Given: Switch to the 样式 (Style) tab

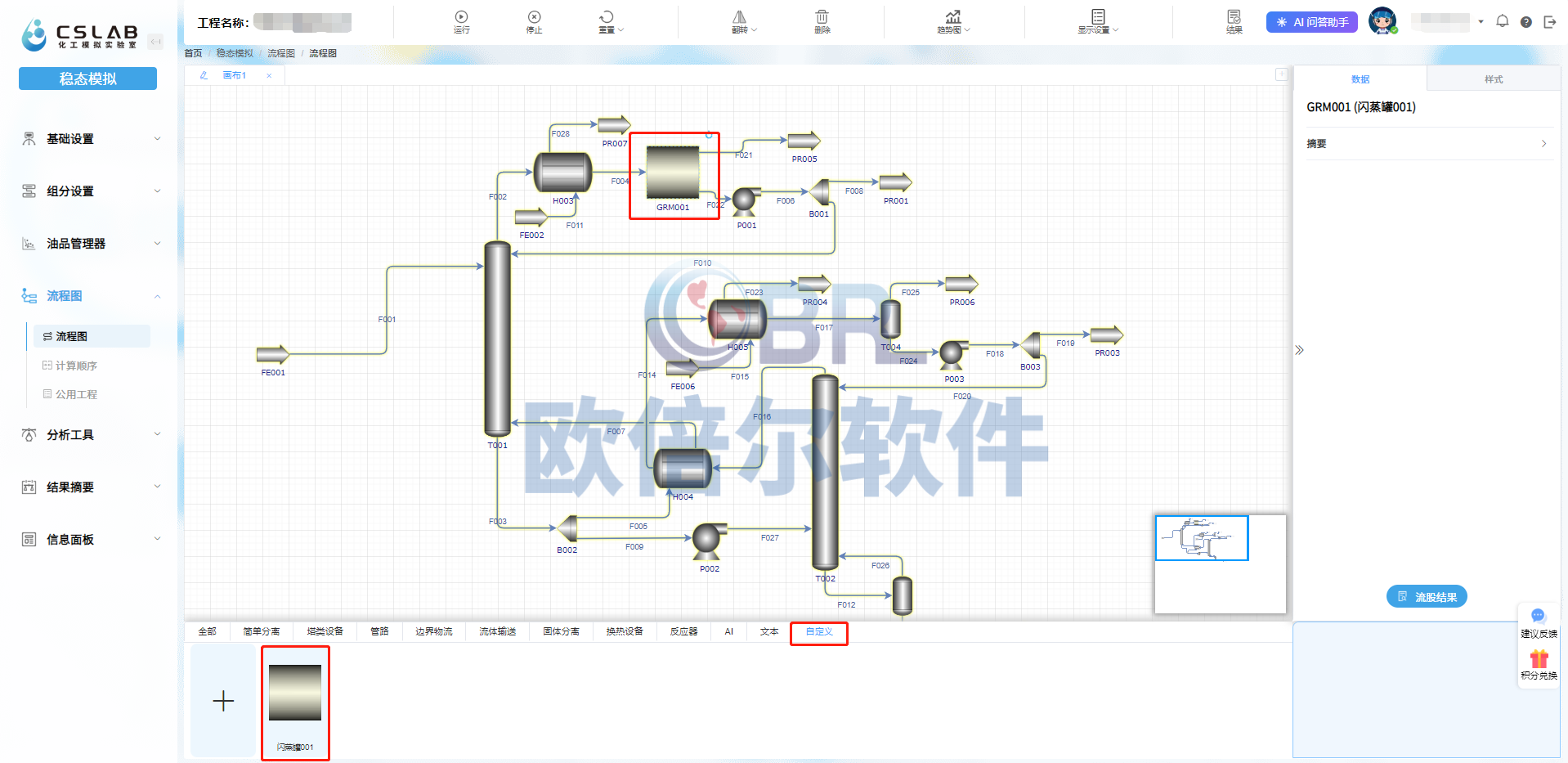Looking at the screenshot, I should pyautogui.click(x=1493, y=79).
